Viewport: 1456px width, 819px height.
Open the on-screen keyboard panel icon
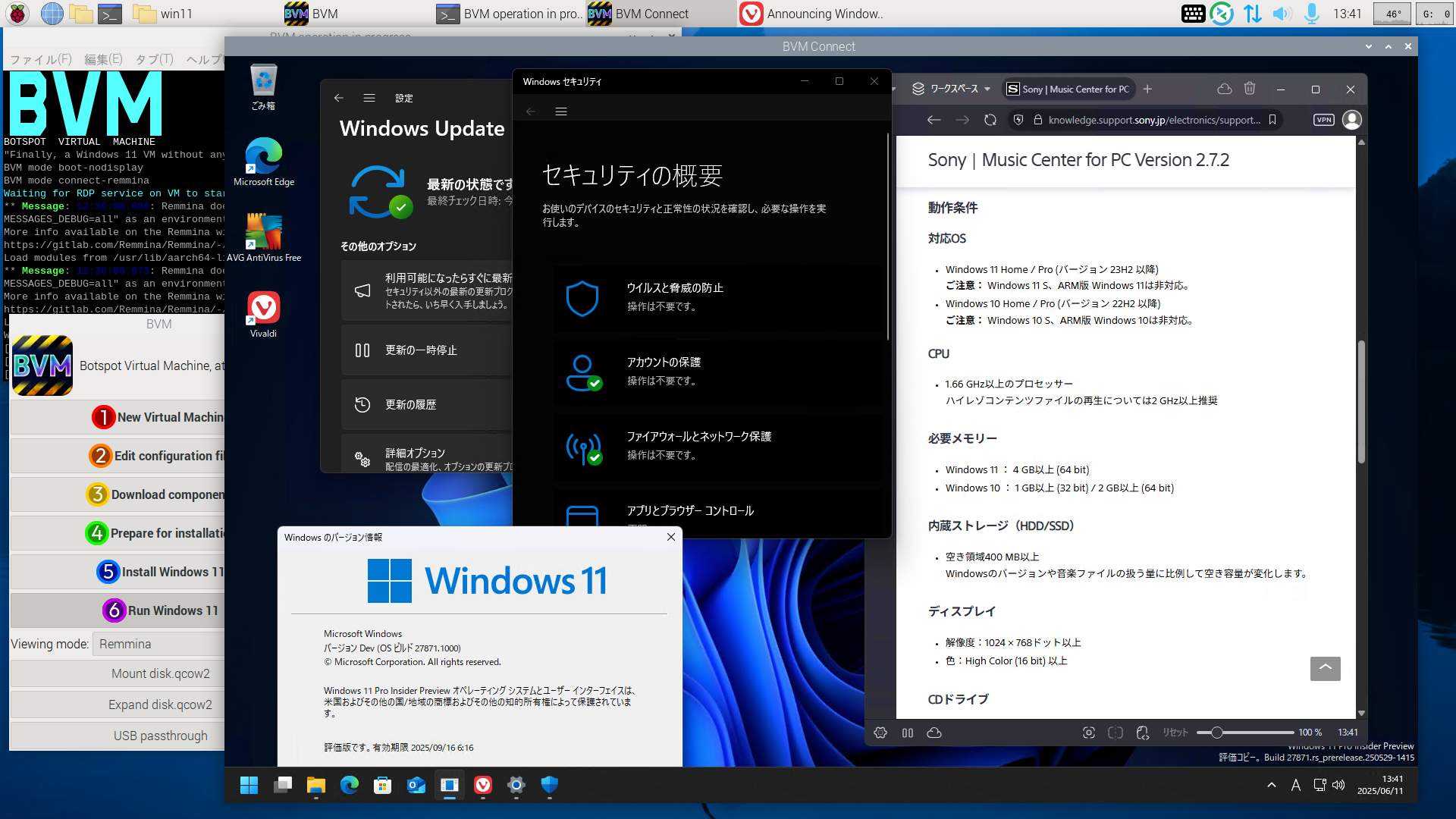[1193, 13]
